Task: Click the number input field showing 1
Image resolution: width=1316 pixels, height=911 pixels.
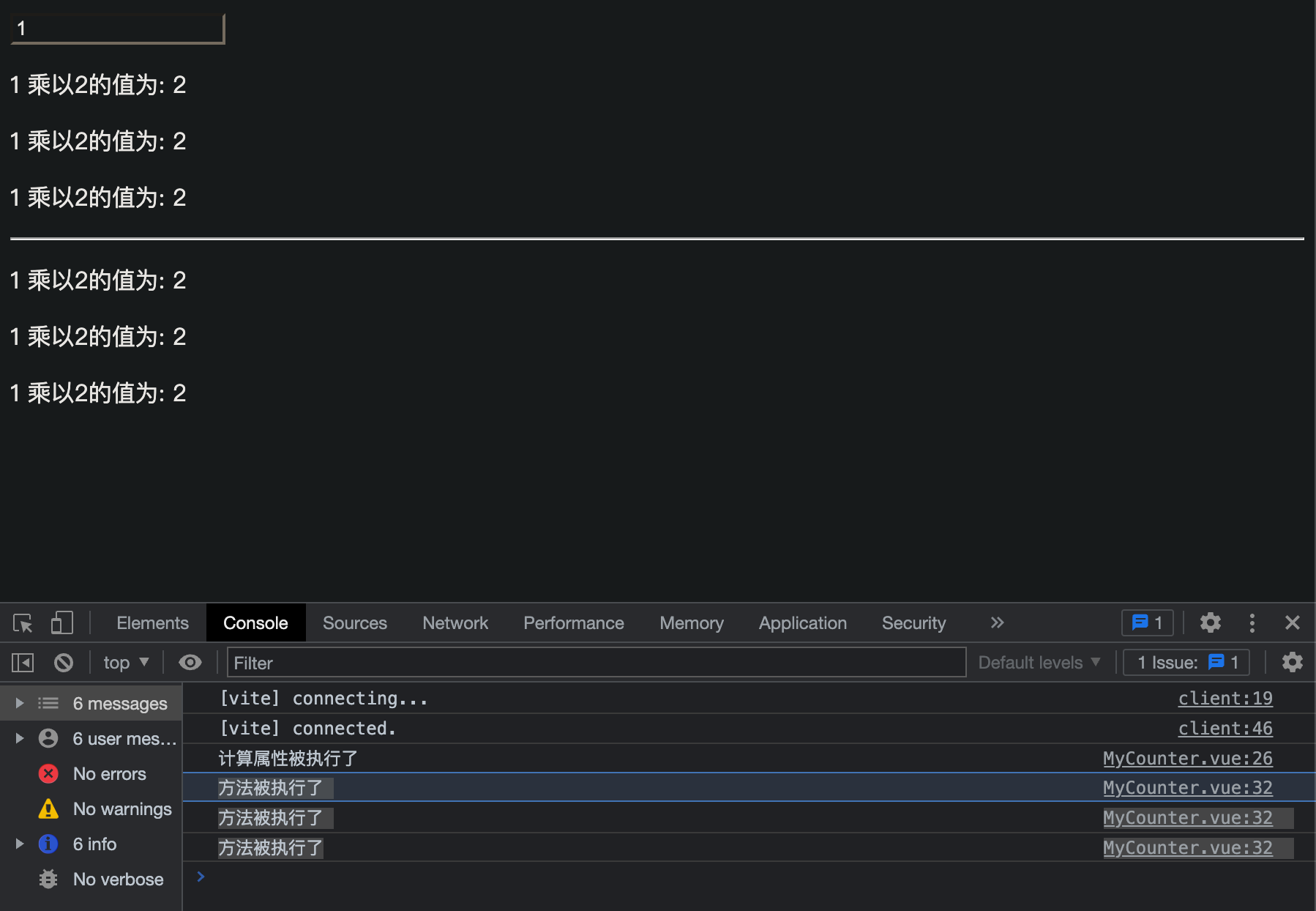Action: click(x=118, y=29)
